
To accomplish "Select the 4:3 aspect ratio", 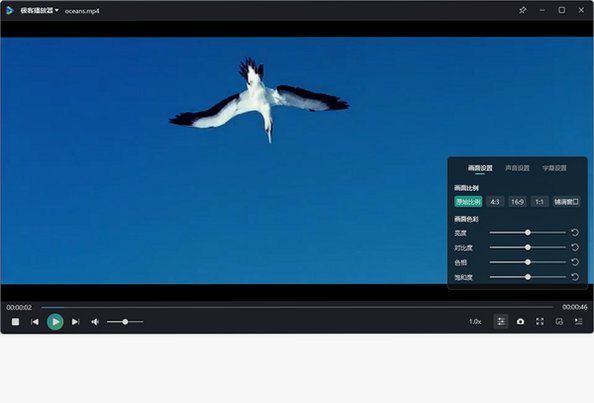I will (x=495, y=202).
